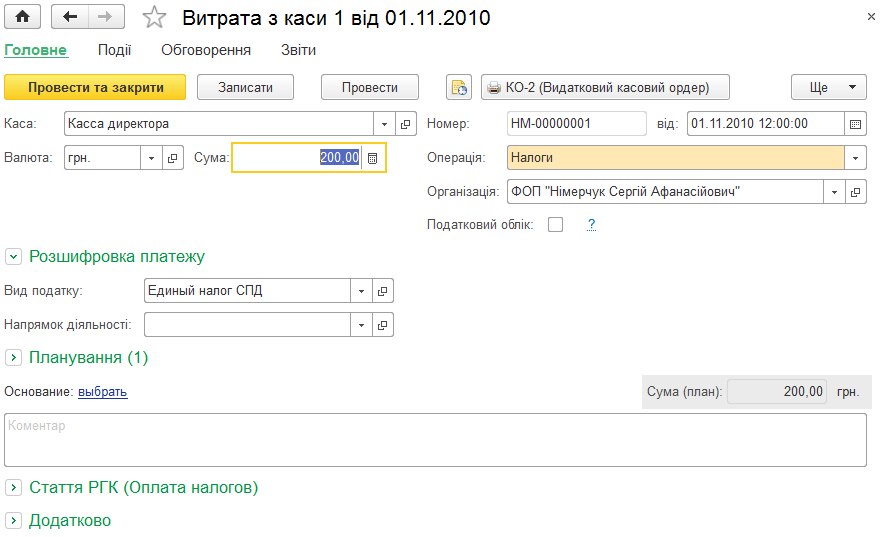
Task: Open the Каса field's linked record
Action: pos(405,124)
